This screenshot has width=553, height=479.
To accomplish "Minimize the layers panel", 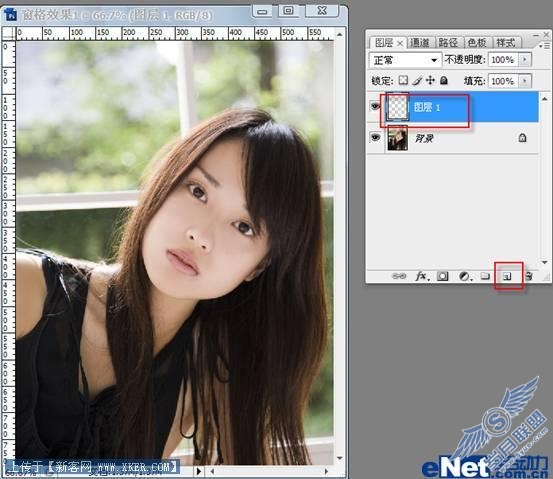I will [x=536, y=35].
